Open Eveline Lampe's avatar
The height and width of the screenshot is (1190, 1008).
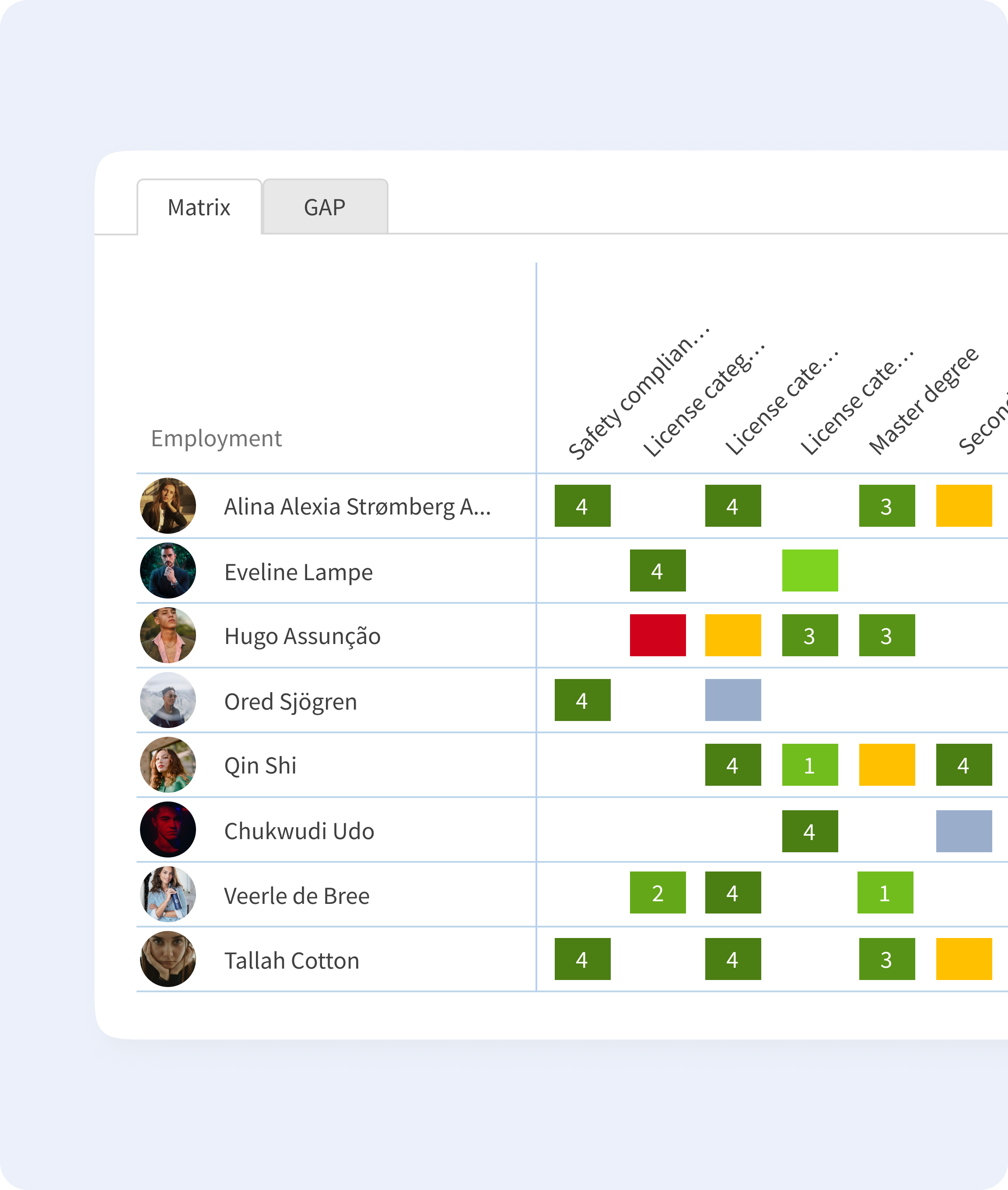(168, 570)
